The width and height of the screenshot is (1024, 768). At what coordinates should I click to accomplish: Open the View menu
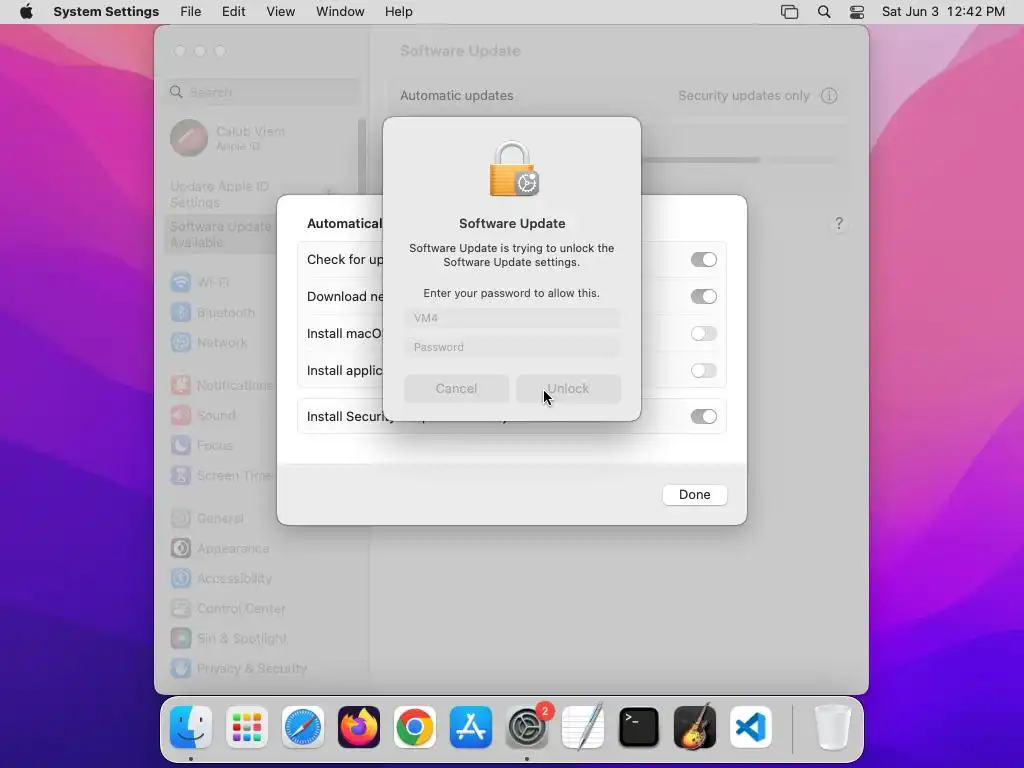click(280, 12)
